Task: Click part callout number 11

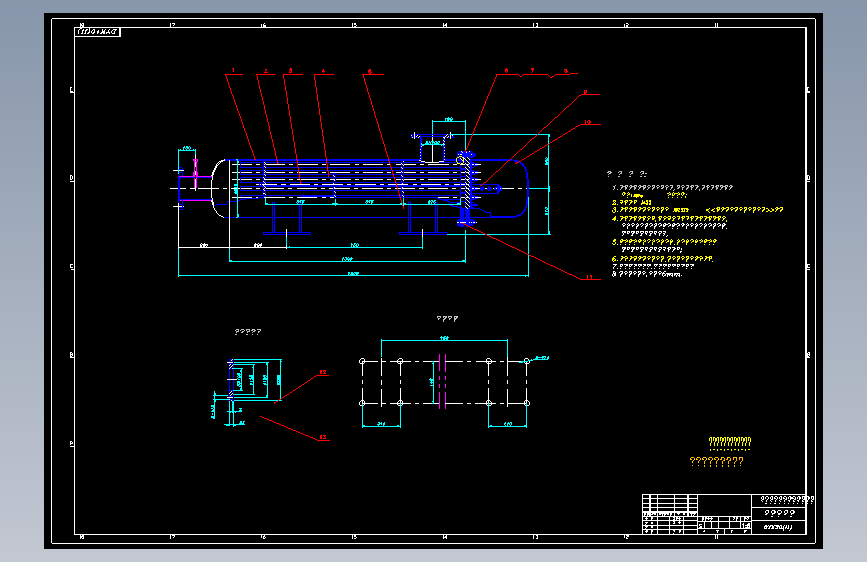Action: point(589,277)
